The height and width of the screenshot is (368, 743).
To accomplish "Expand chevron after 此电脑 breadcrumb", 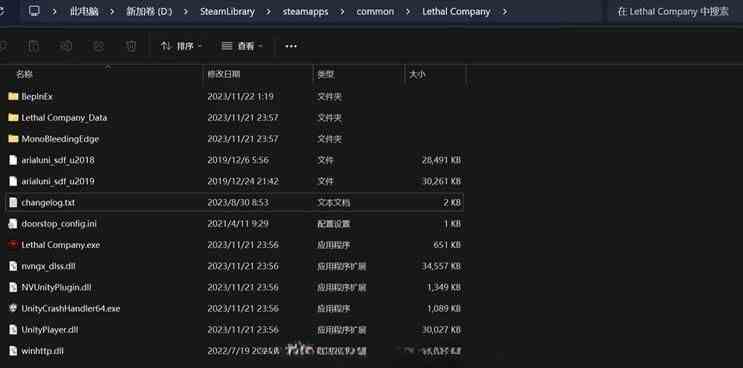I will coord(112,12).
